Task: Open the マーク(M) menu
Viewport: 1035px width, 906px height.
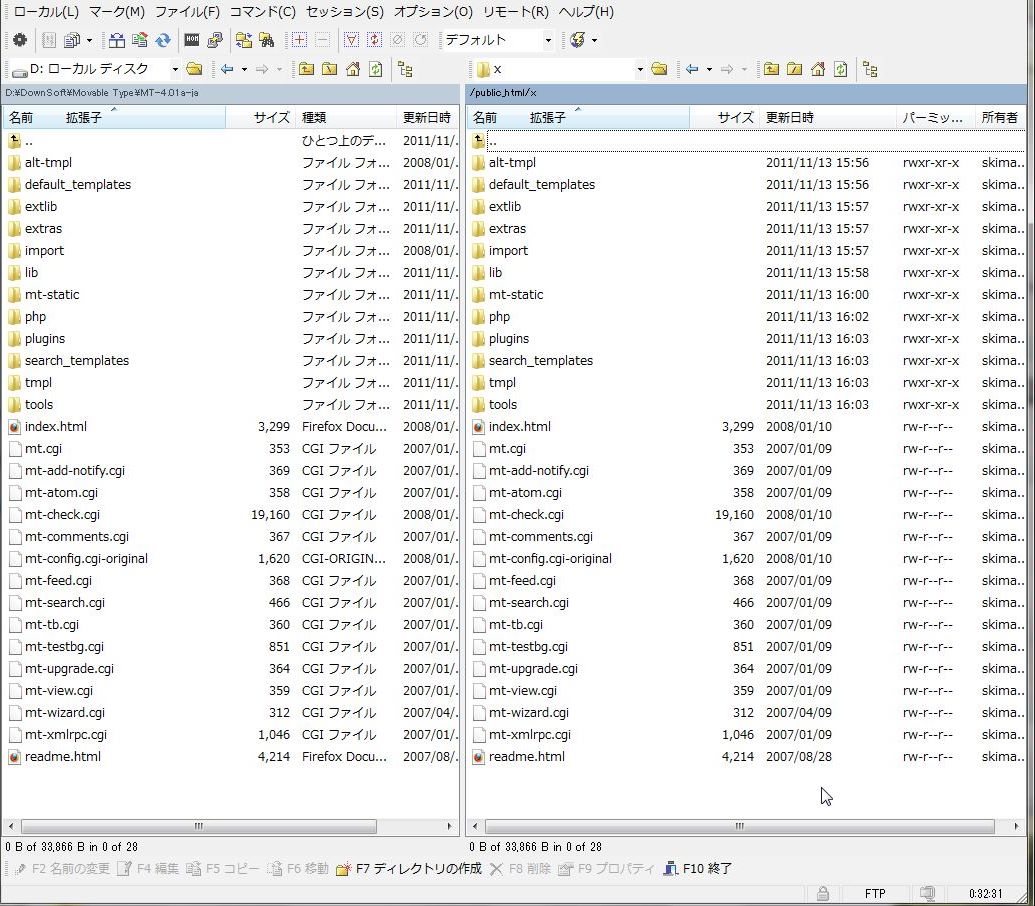Action: click(x=117, y=12)
